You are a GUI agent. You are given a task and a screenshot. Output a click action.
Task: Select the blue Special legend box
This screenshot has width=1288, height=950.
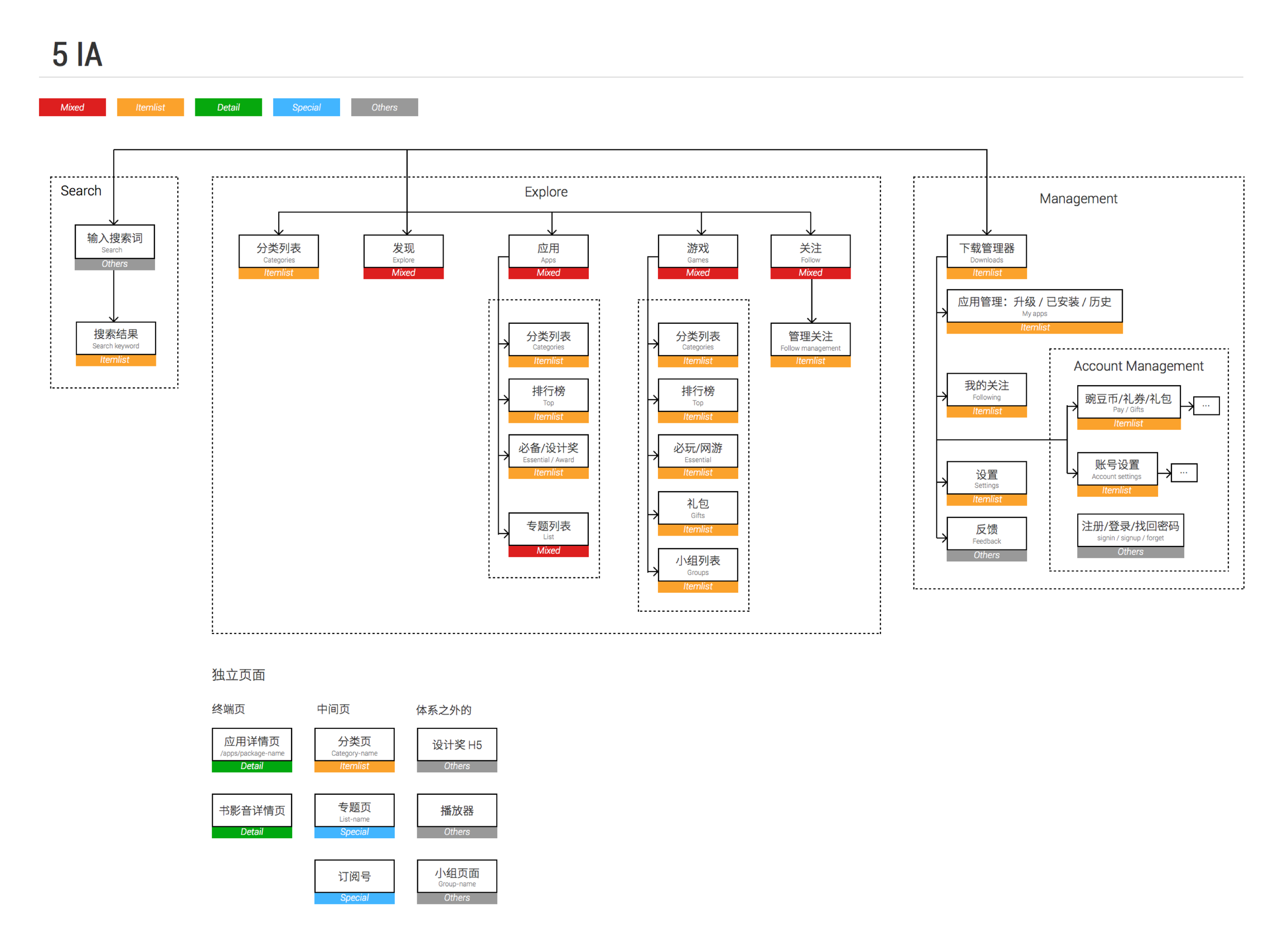coord(306,107)
